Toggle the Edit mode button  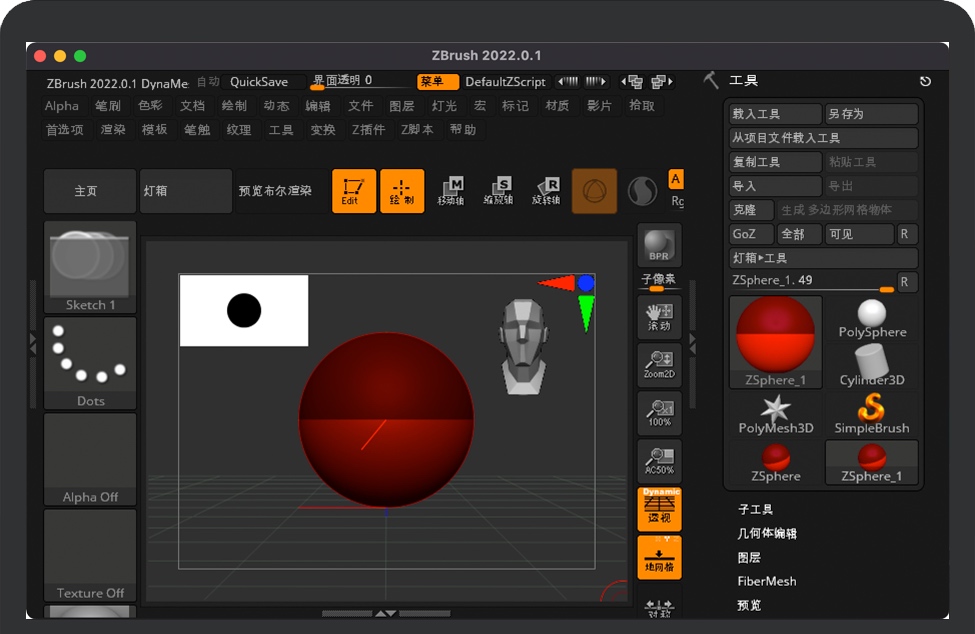click(353, 191)
